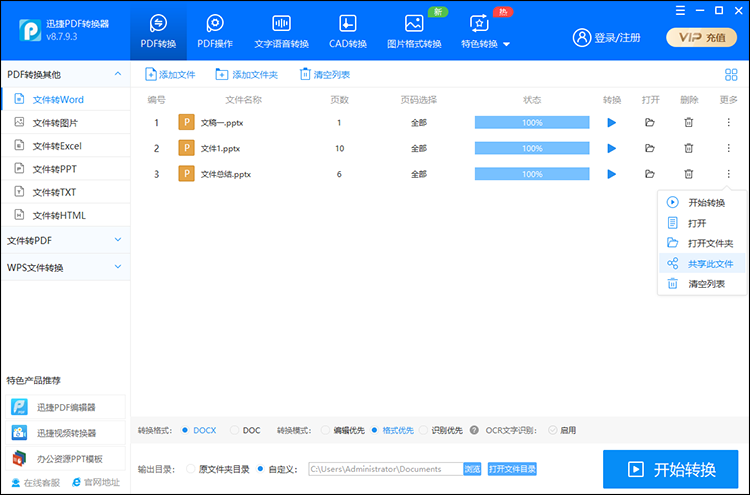Select the CAD转换 tab
This screenshot has width=750, height=495.
[x=348, y=32]
